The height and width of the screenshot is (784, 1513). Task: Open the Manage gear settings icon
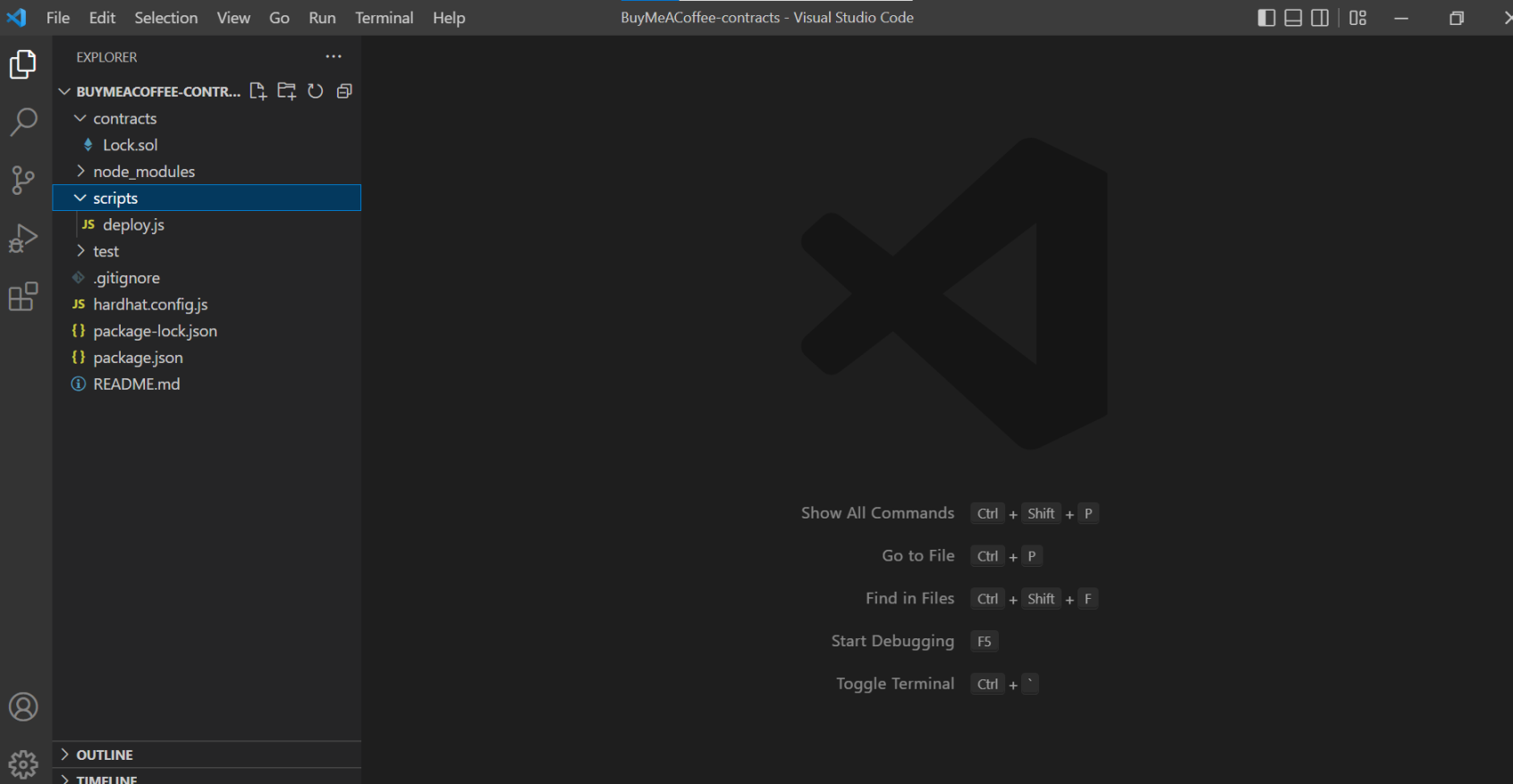point(23,764)
